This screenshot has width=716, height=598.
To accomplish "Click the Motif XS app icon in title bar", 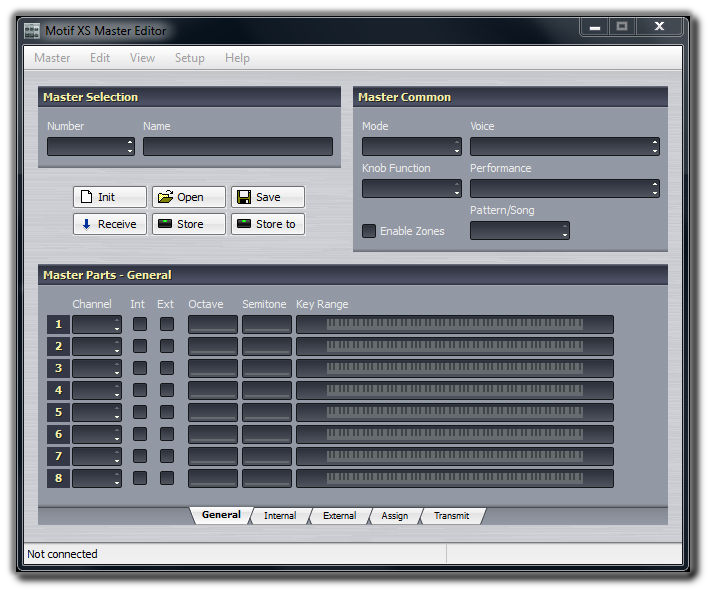I will pyautogui.click(x=32, y=31).
